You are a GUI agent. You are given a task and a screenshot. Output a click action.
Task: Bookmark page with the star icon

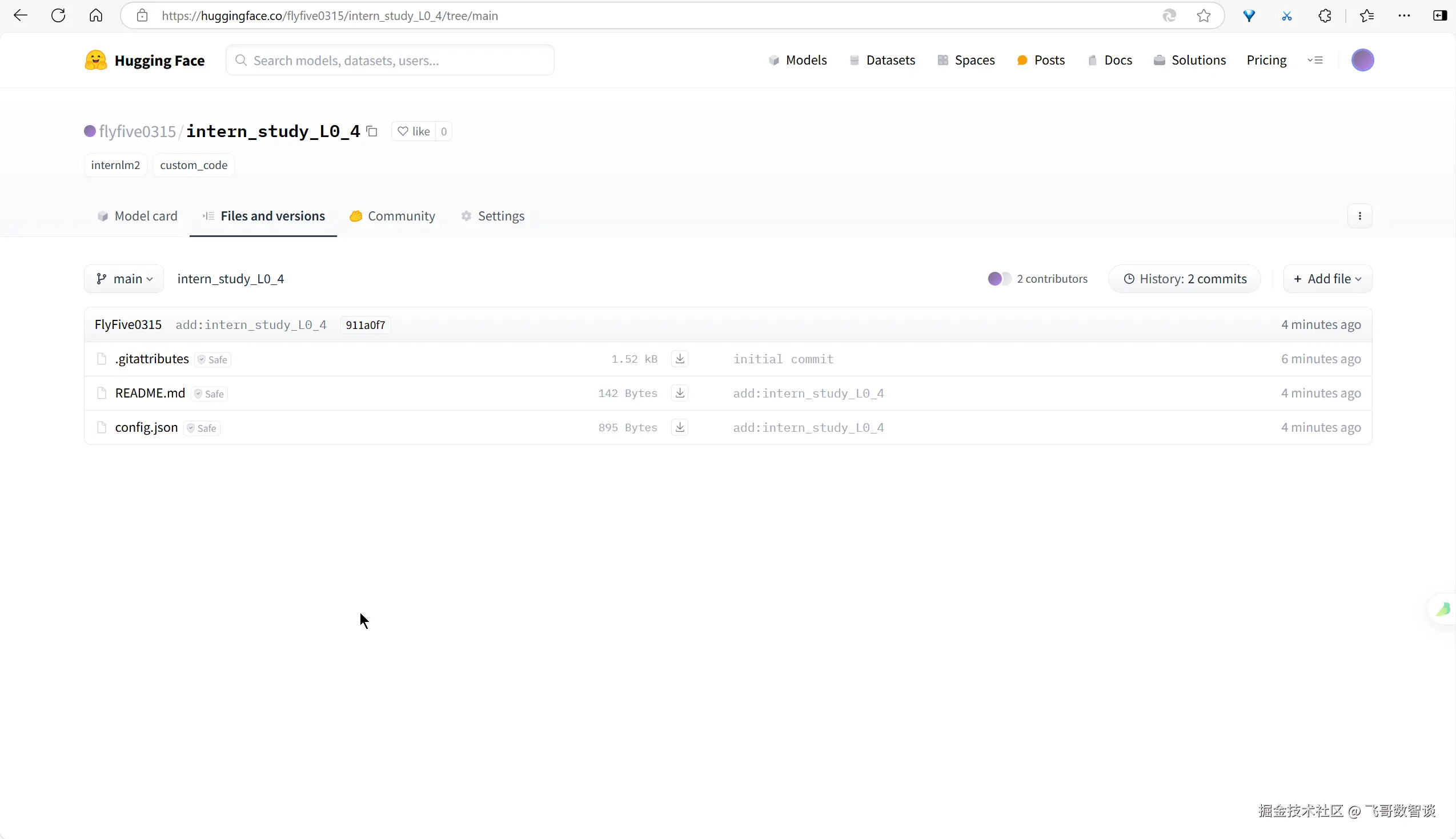[x=1204, y=15]
